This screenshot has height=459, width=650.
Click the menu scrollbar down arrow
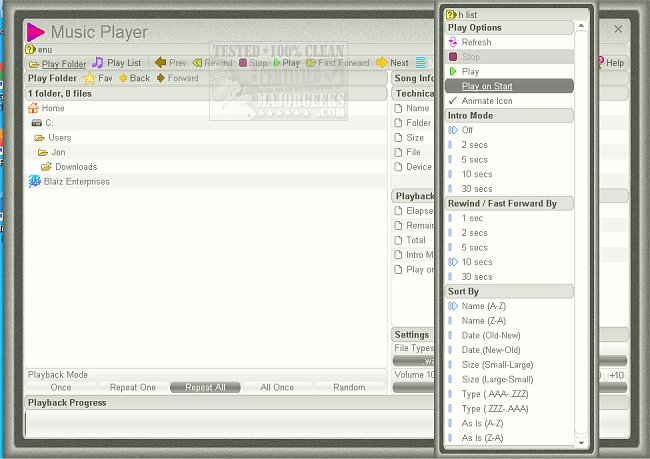pyautogui.click(x=581, y=442)
